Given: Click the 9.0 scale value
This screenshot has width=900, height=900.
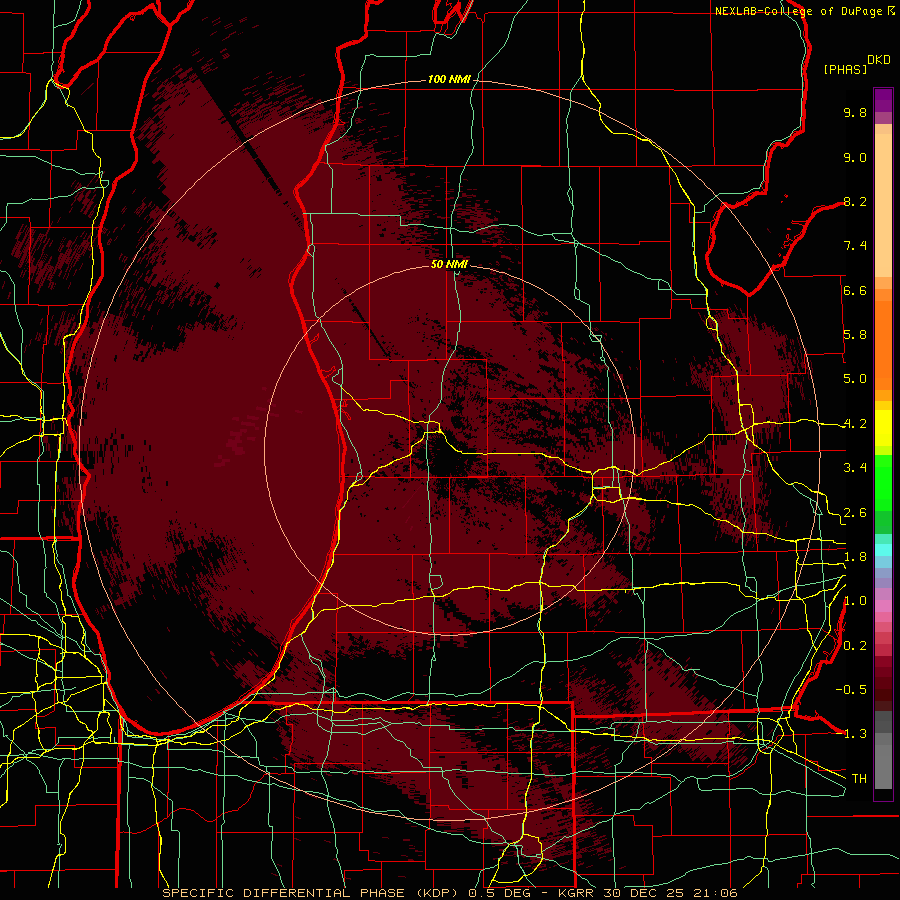Looking at the screenshot, I should 855,157.
